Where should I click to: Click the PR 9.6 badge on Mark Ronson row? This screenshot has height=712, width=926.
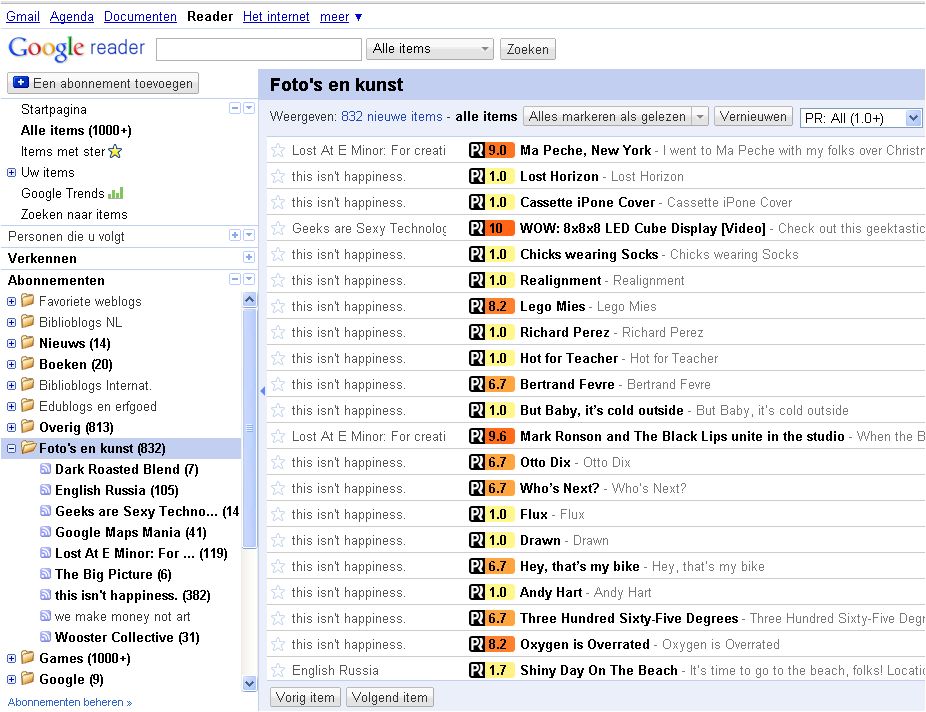click(491, 436)
